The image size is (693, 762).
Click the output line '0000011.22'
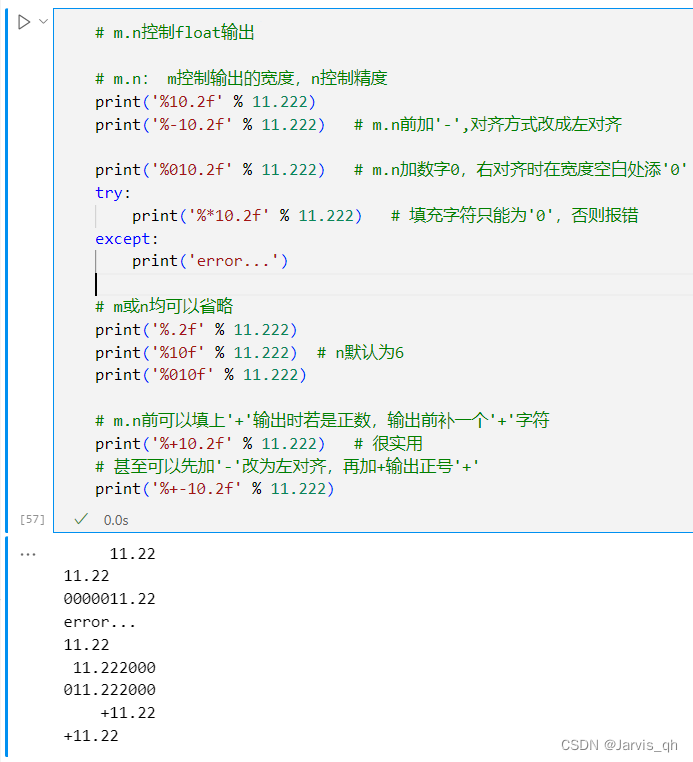(109, 599)
